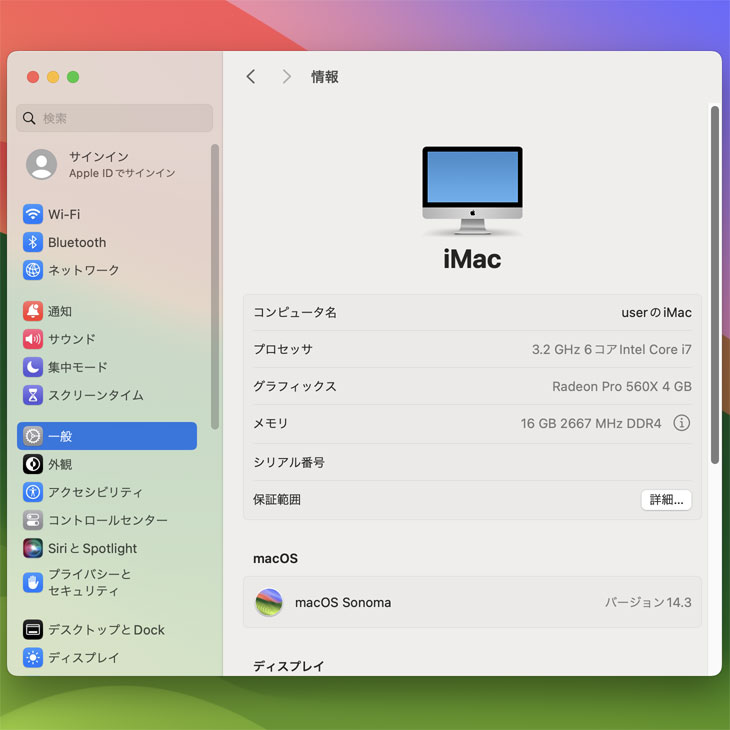The width and height of the screenshot is (730, 730).
Task: Select the ネットワーク globe icon
Action: [x=33, y=270]
